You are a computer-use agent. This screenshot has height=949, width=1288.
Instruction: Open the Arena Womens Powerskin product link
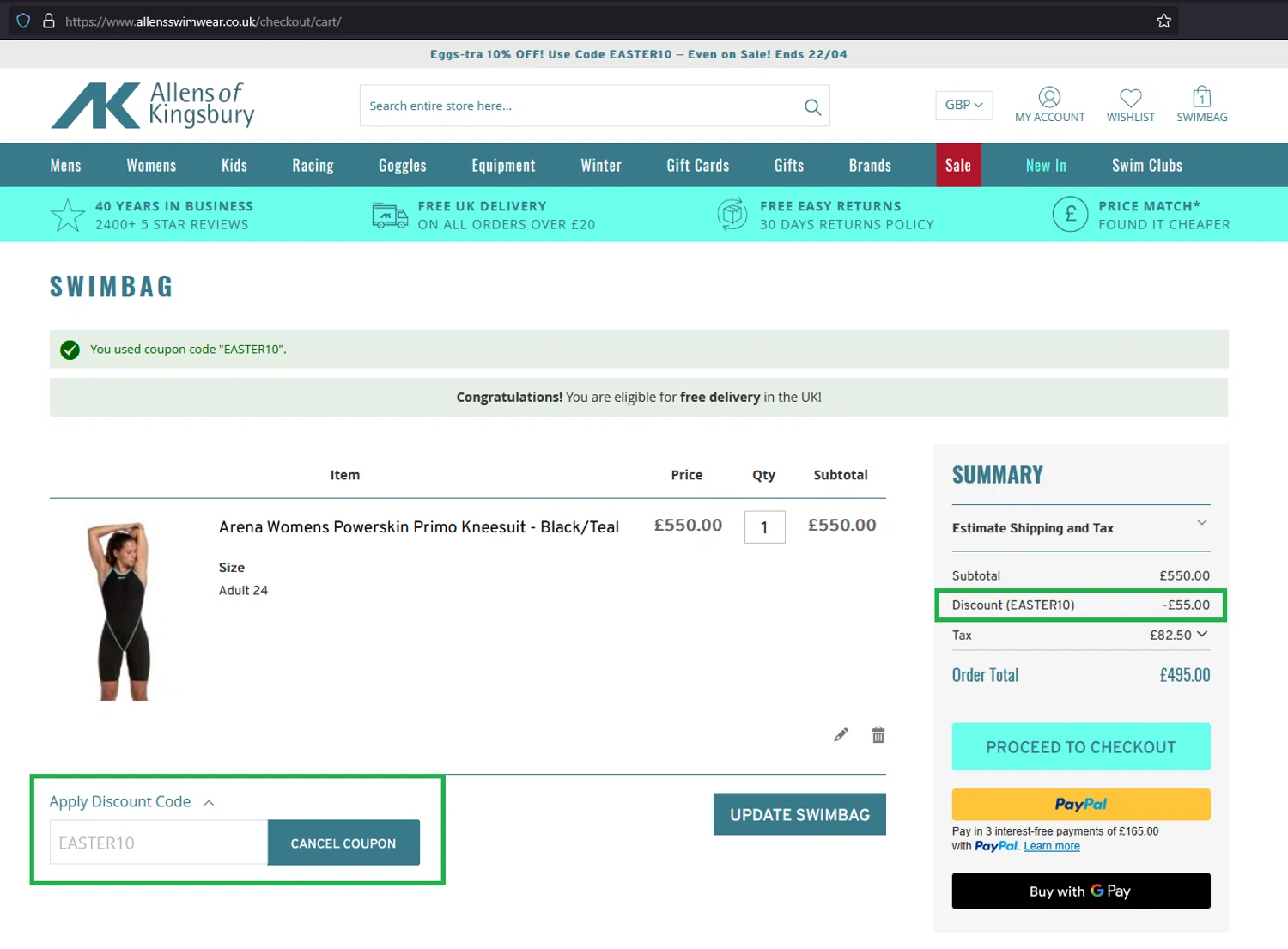click(418, 526)
